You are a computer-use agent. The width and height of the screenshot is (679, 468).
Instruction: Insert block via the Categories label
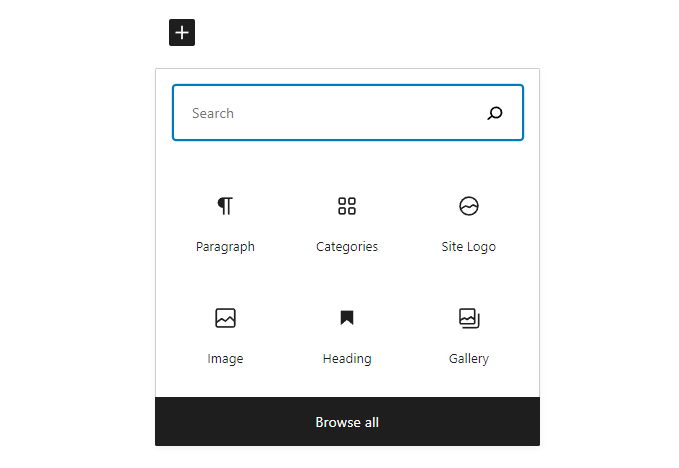tap(347, 247)
